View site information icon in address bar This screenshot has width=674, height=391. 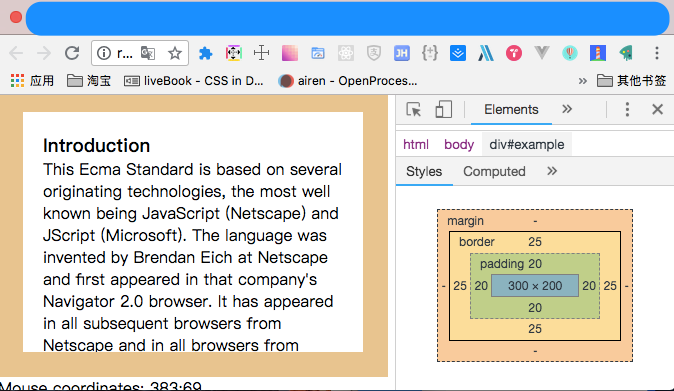[104, 53]
